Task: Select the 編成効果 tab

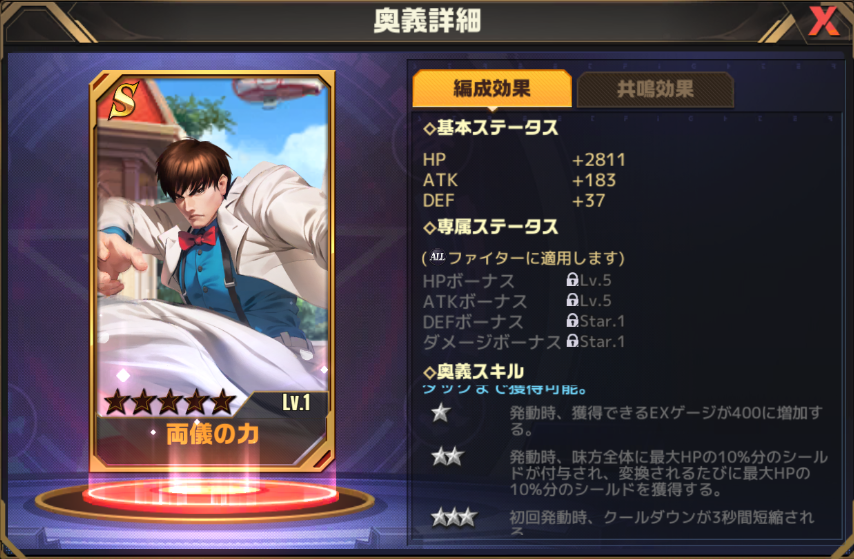Action: (x=492, y=88)
